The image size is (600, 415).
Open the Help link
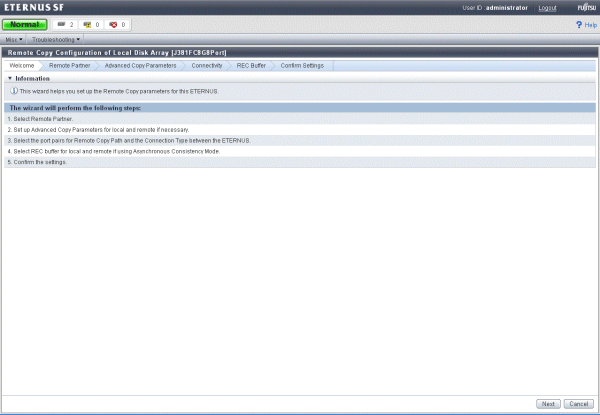(590, 25)
